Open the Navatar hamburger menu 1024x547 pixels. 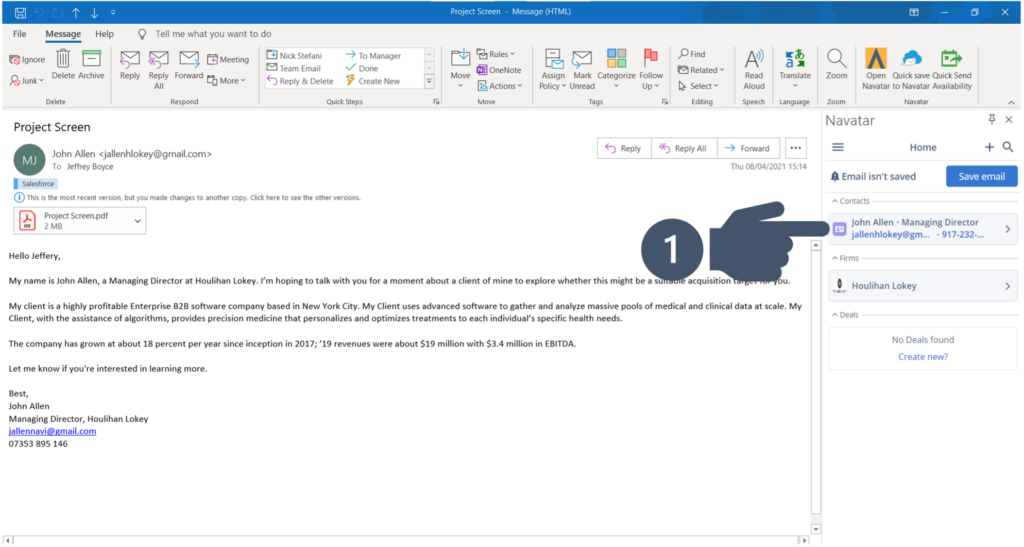[838, 148]
